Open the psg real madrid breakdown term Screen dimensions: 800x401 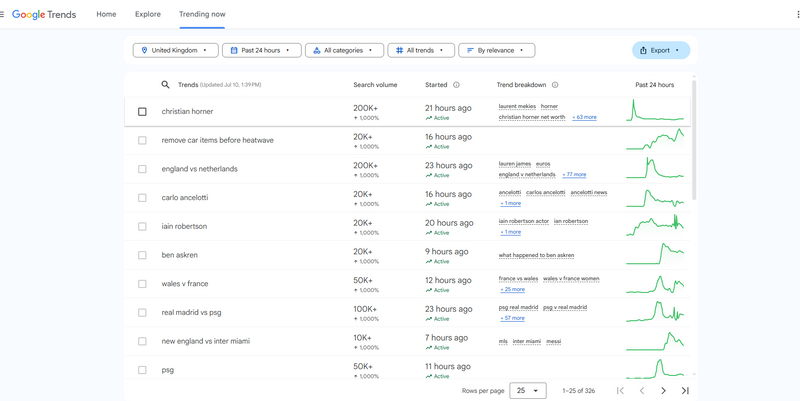pyautogui.click(x=518, y=307)
